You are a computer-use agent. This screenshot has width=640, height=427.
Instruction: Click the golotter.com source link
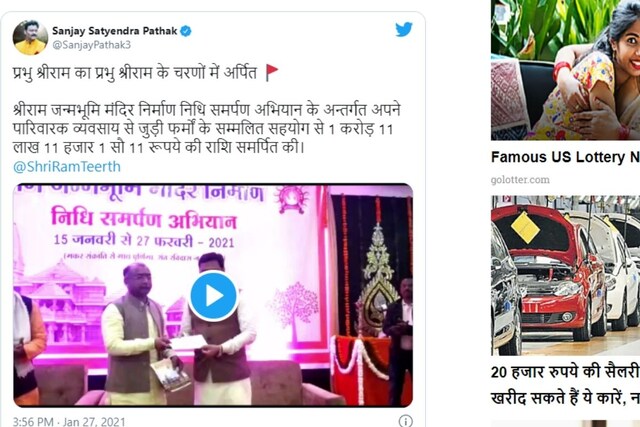click(x=520, y=180)
